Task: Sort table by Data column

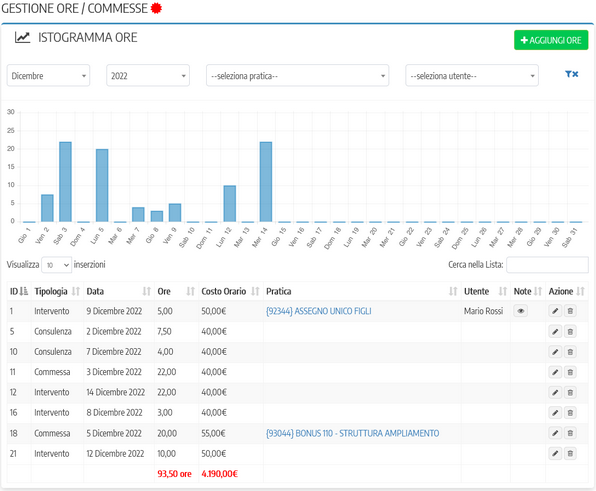Action: point(119,291)
